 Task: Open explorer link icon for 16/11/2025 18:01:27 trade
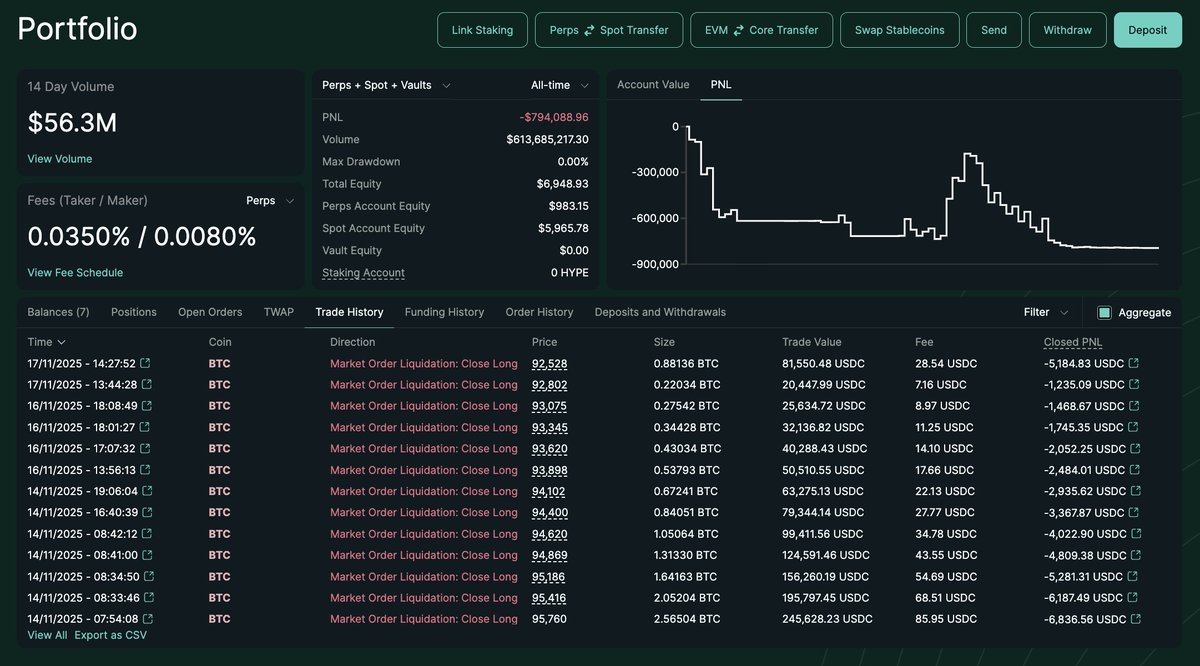click(x=146, y=427)
